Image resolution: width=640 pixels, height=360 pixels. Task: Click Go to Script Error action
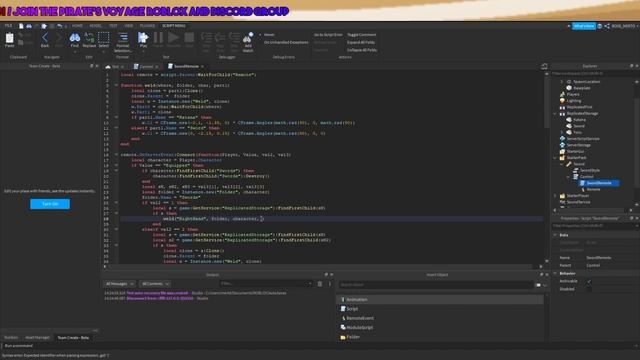(x=328, y=35)
